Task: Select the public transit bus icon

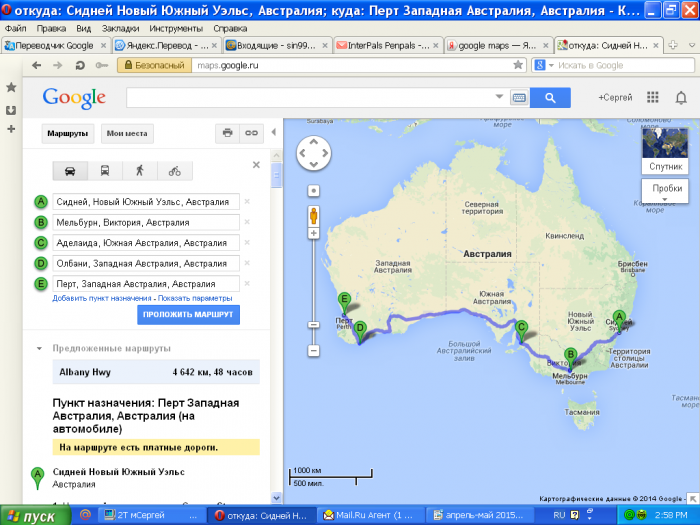Action: (x=105, y=171)
